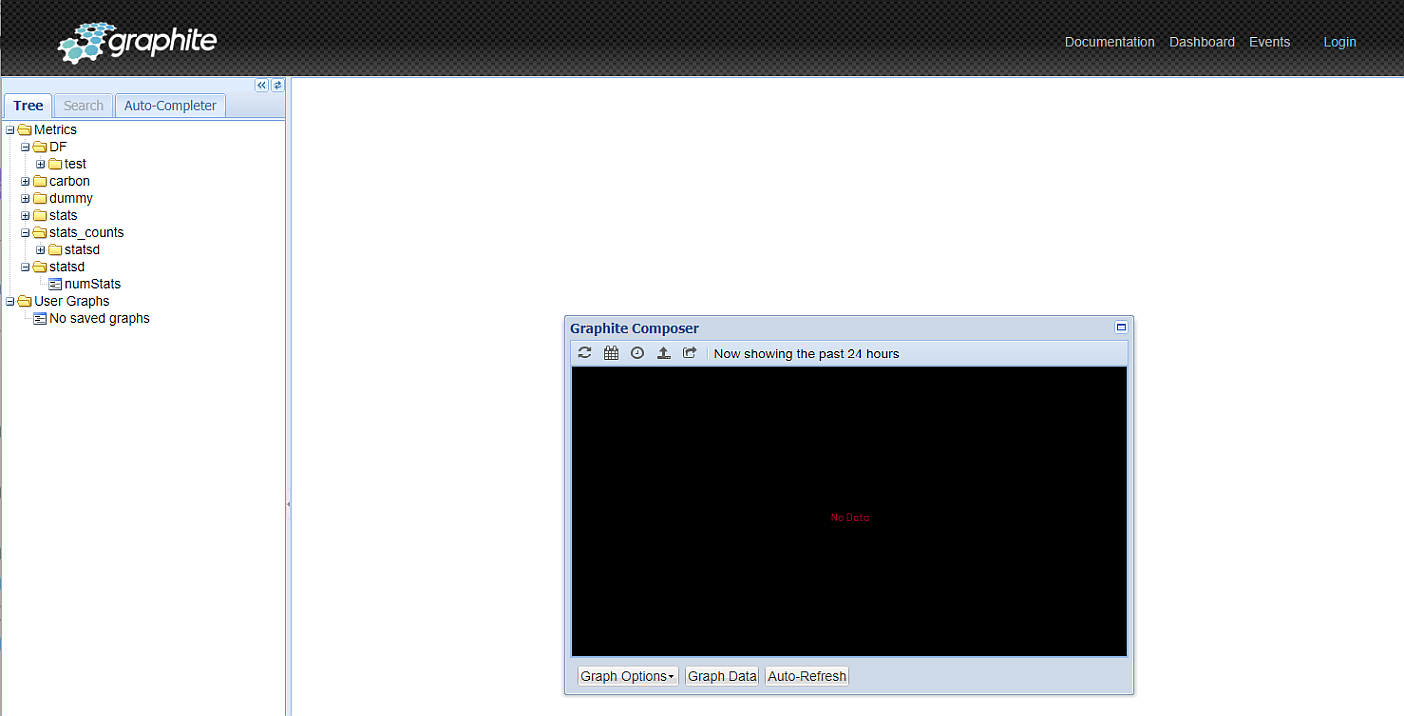Switch to the Search tab
Viewport: 1404px width, 716px height.
[x=83, y=105]
